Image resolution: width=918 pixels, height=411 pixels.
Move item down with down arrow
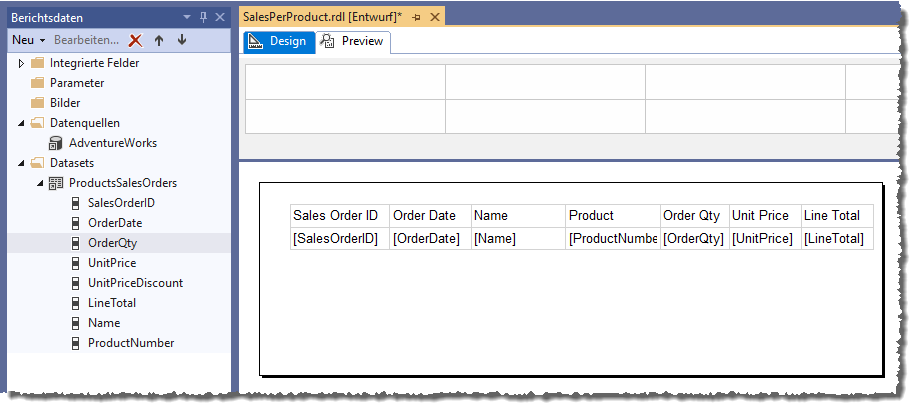point(181,40)
